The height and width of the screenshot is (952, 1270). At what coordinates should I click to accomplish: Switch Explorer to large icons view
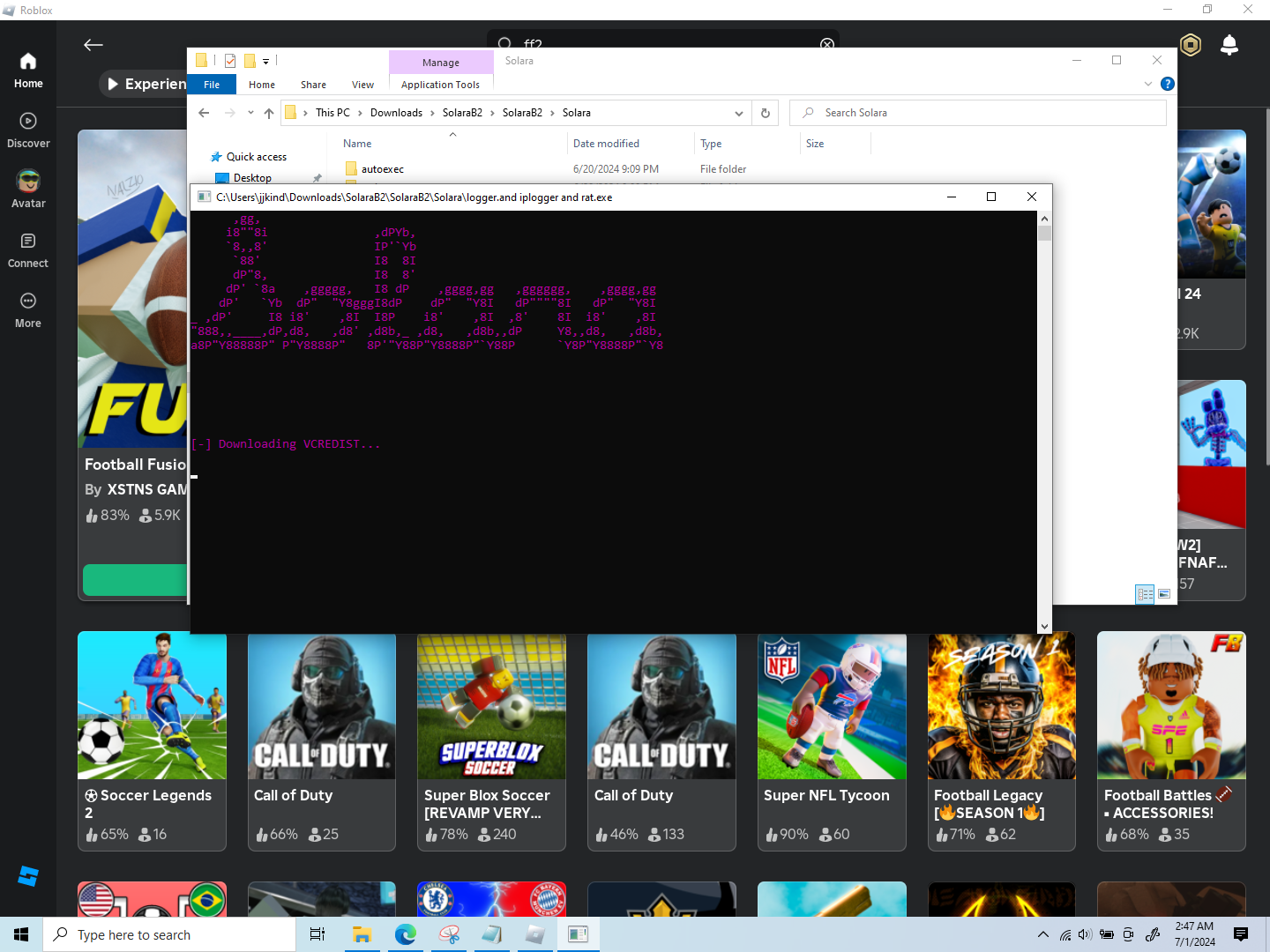[1164, 594]
